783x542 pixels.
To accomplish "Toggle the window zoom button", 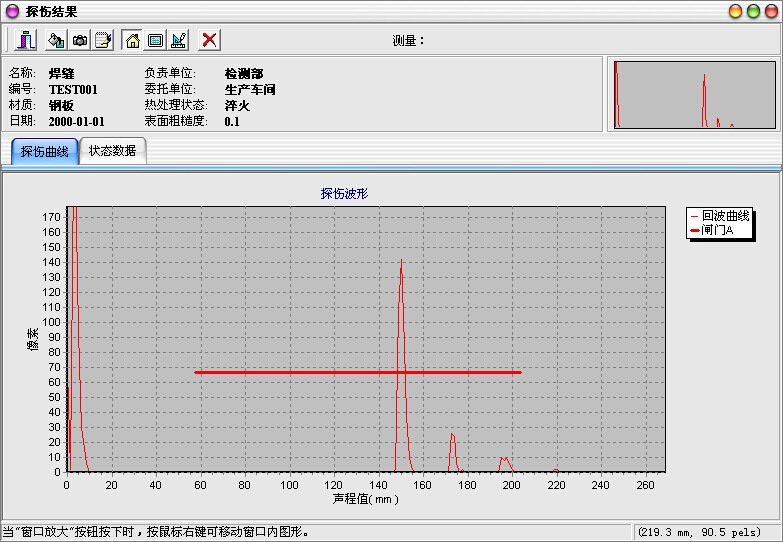I will tap(155, 40).
